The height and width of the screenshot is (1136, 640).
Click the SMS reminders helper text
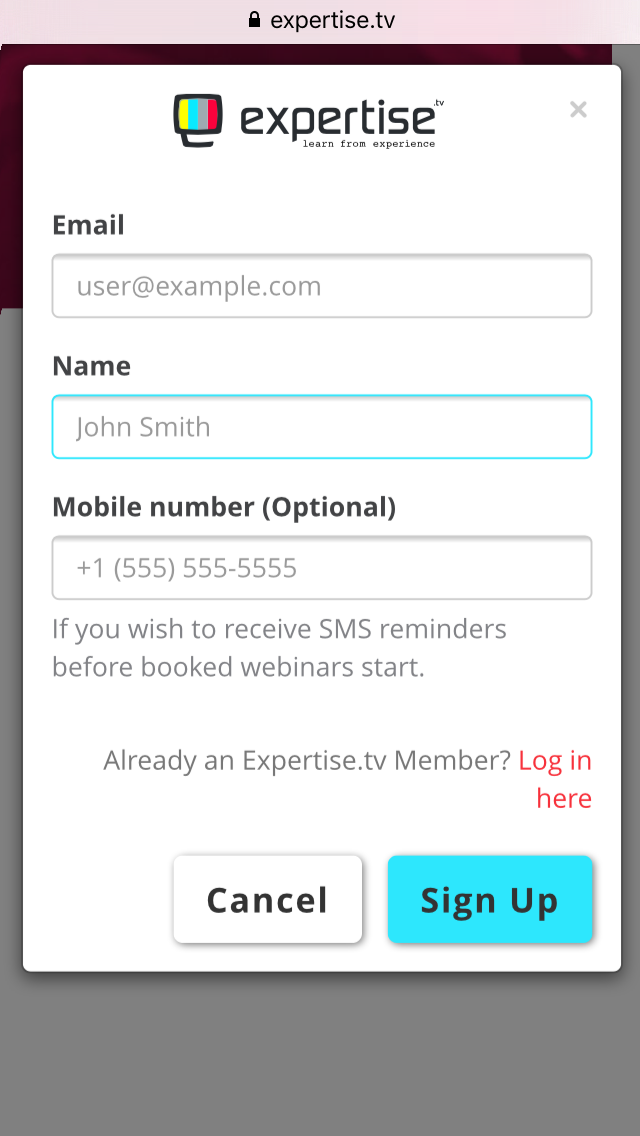(x=279, y=648)
